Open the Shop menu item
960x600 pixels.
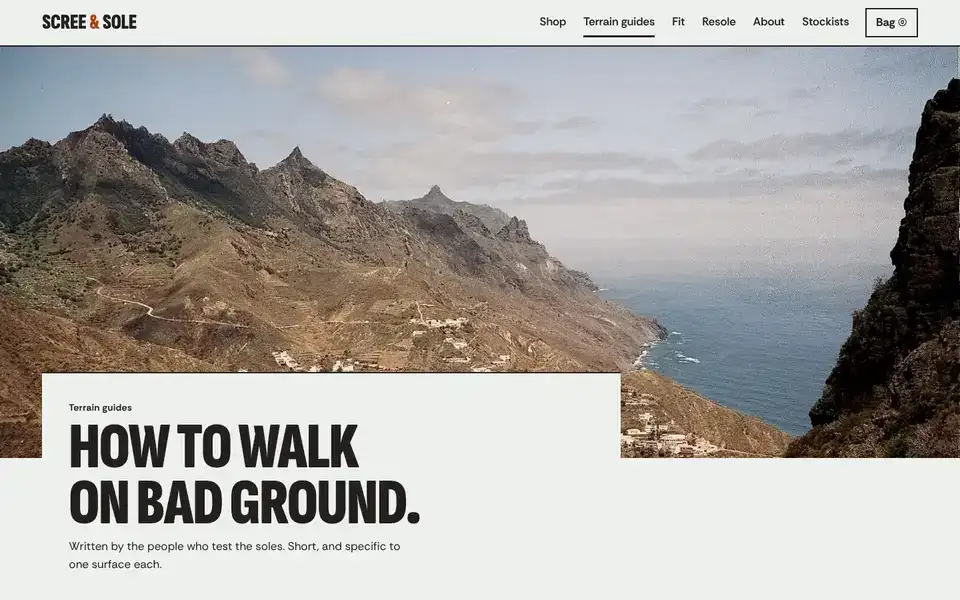point(552,22)
